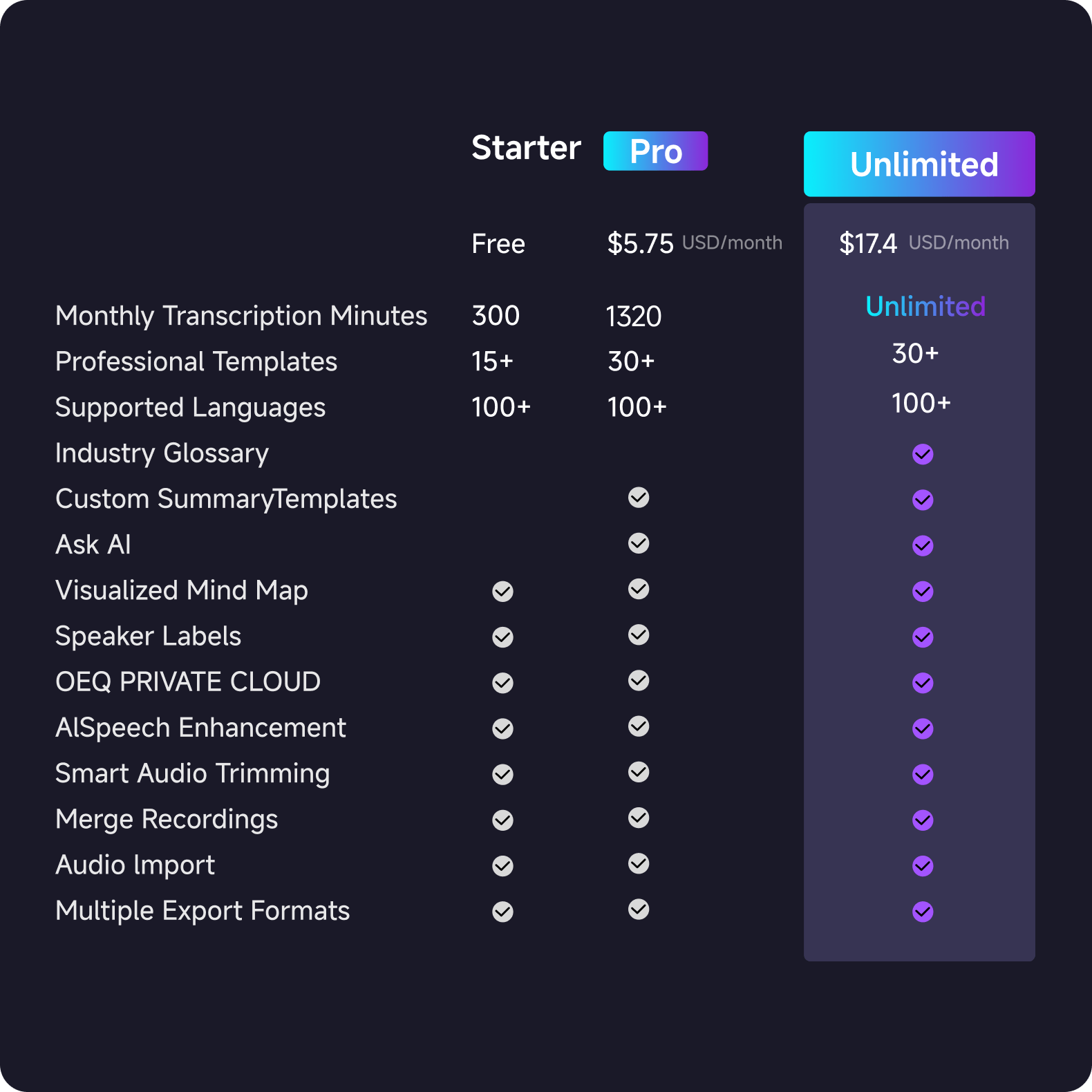This screenshot has height=1092, width=1092.
Task: Click the Ask AI feature label
Action: click(93, 545)
